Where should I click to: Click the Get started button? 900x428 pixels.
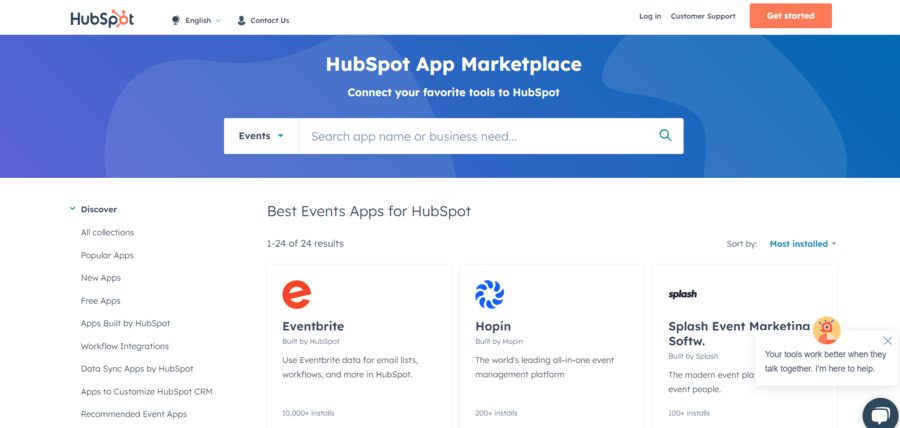pos(790,16)
